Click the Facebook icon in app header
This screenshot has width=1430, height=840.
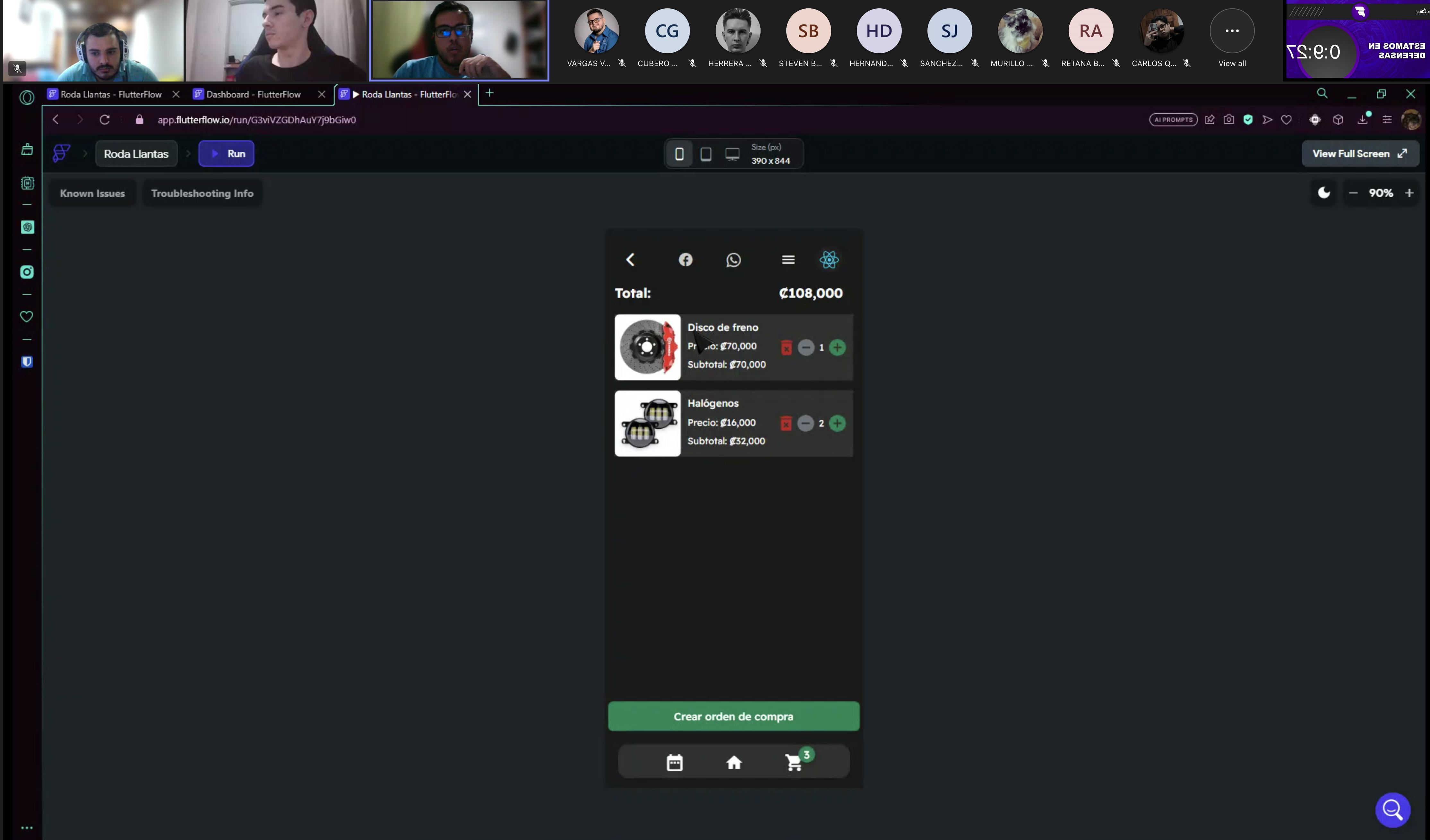pos(685,260)
